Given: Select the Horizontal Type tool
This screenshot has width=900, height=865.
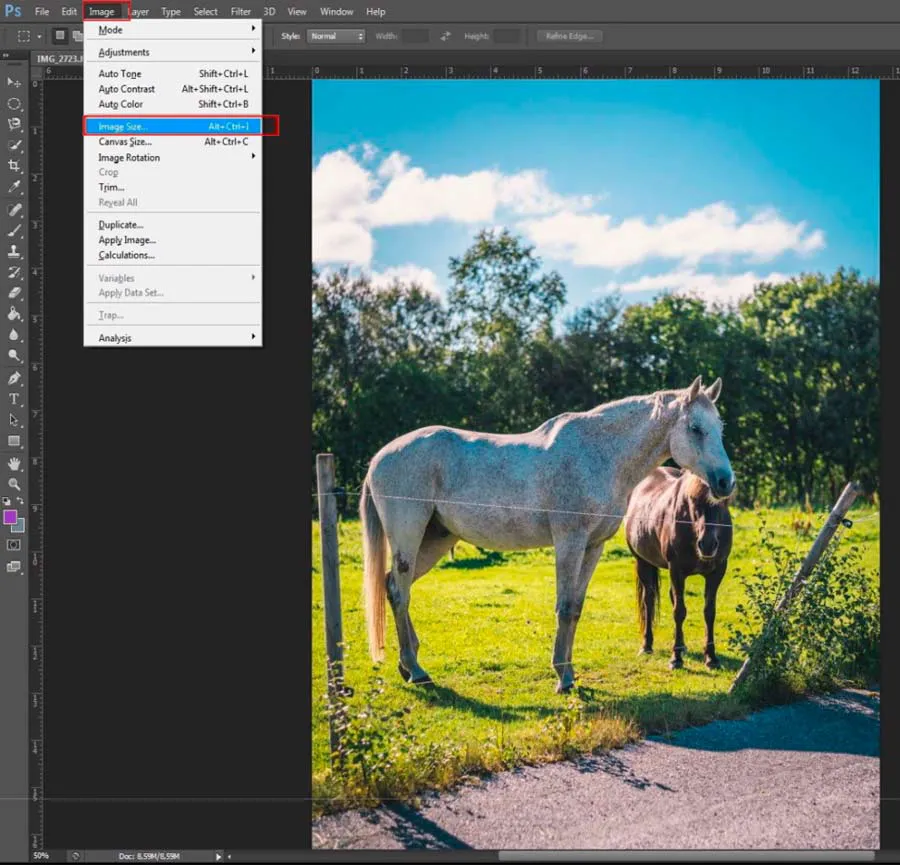Looking at the screenshot, I should click(14, 399).
